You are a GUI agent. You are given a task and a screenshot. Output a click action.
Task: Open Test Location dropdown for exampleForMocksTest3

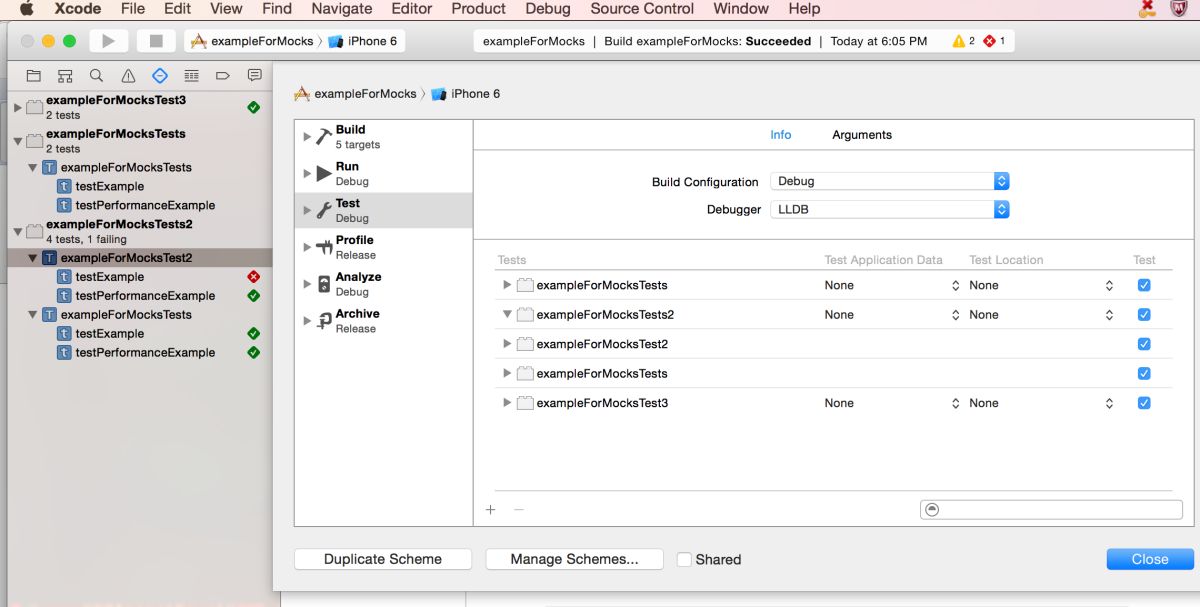1041,403
